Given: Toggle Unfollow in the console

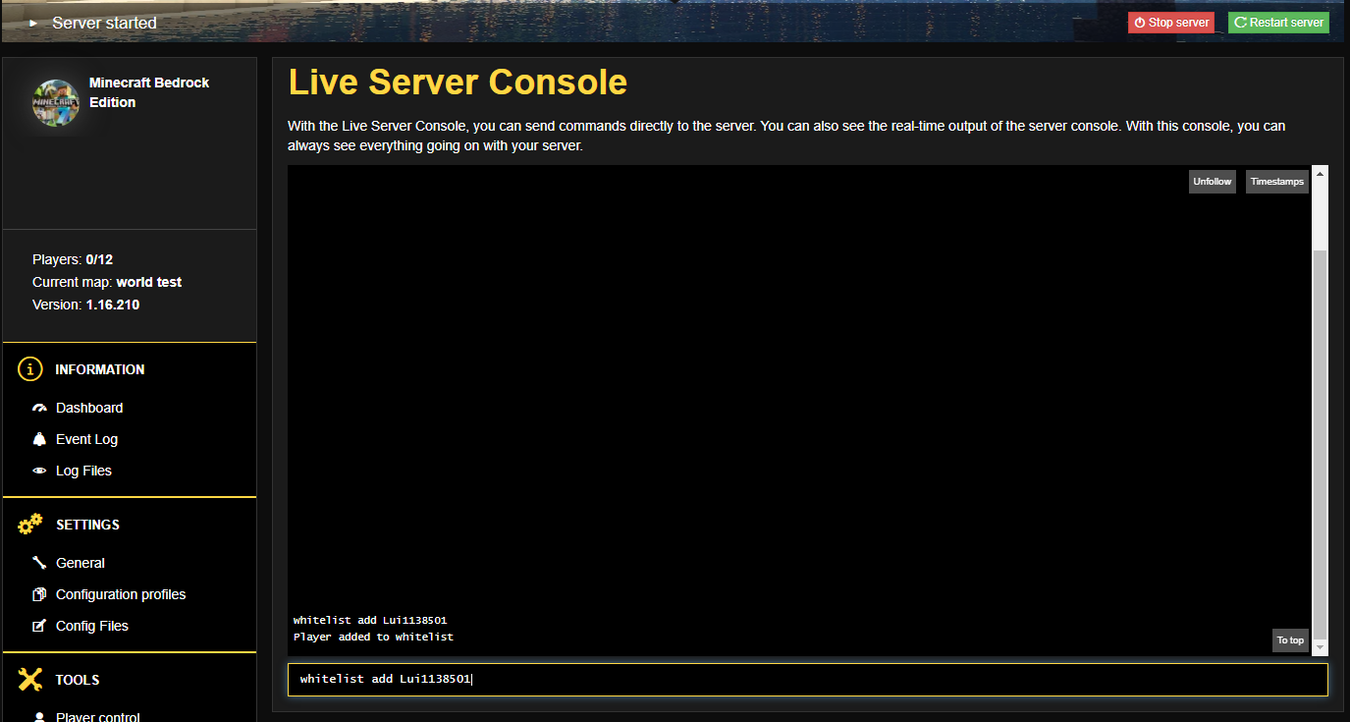Looking at the screenshot, I should click(1212, 182).
